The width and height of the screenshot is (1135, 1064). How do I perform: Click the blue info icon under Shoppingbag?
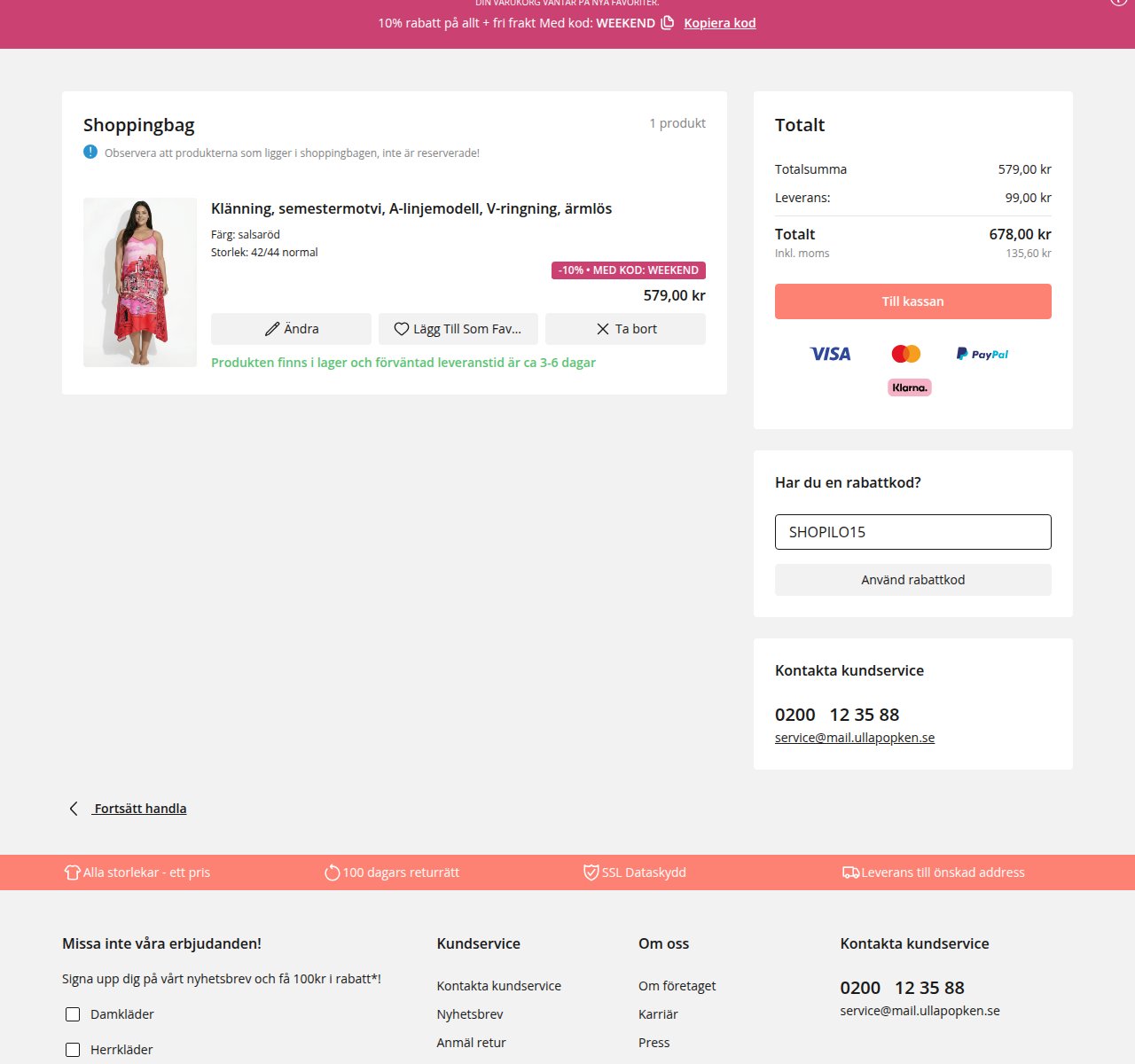(x=90, y=152)
